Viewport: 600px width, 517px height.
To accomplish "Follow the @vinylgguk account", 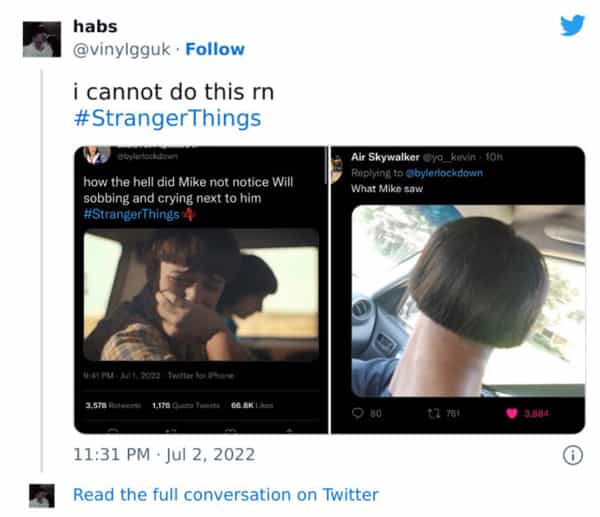I will [x=214, y=49].
